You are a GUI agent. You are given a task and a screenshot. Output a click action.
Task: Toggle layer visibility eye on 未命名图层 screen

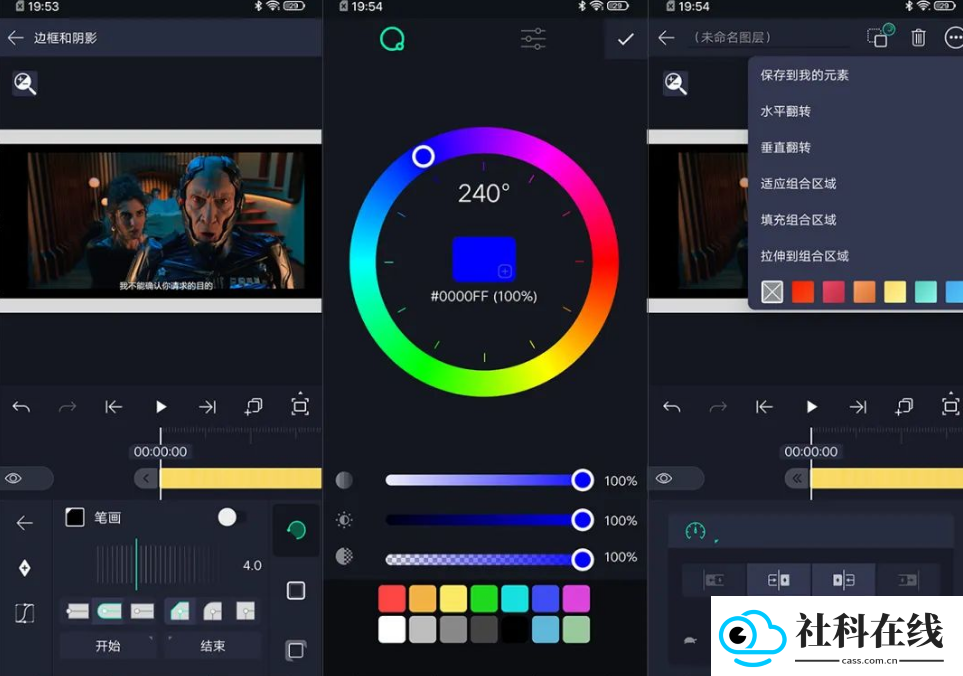coord(664,478)
